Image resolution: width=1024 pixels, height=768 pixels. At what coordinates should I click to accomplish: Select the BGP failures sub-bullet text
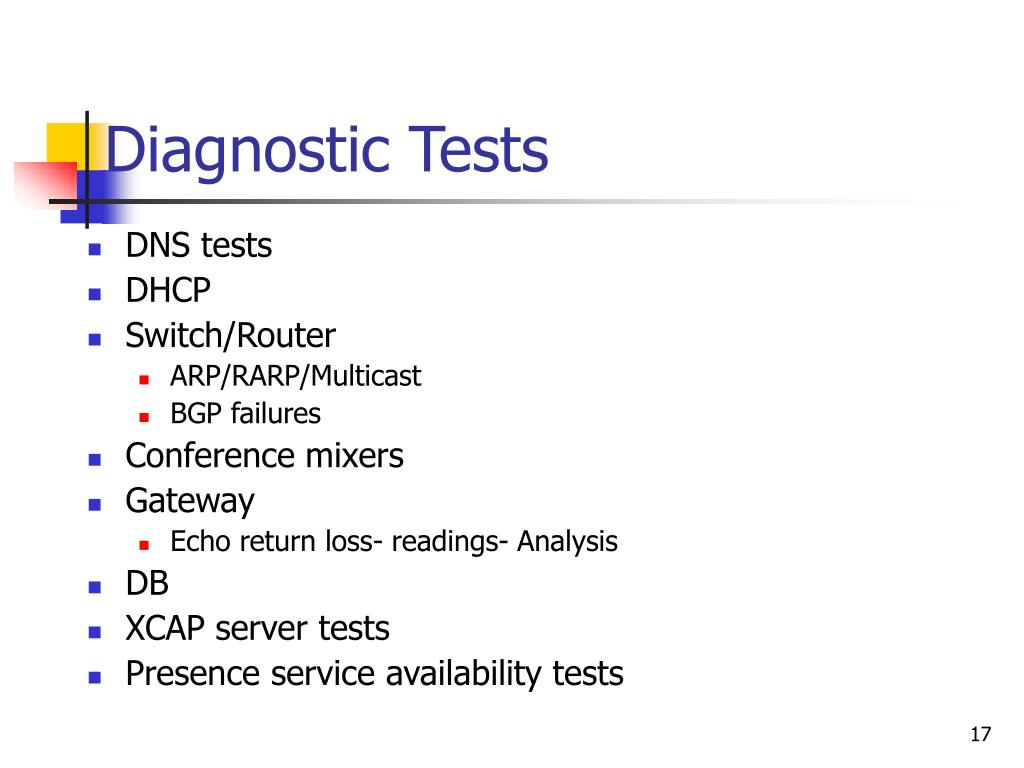click(245, 413)
